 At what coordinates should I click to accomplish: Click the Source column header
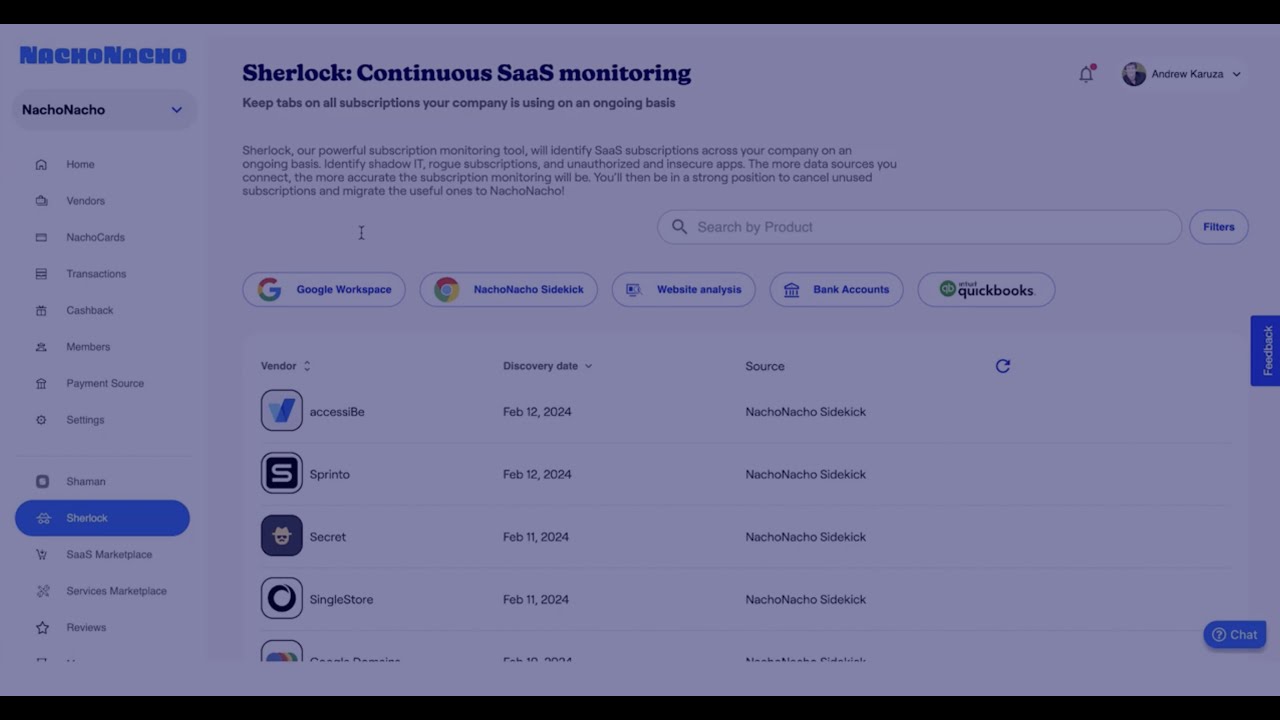(x=765, y=366)
